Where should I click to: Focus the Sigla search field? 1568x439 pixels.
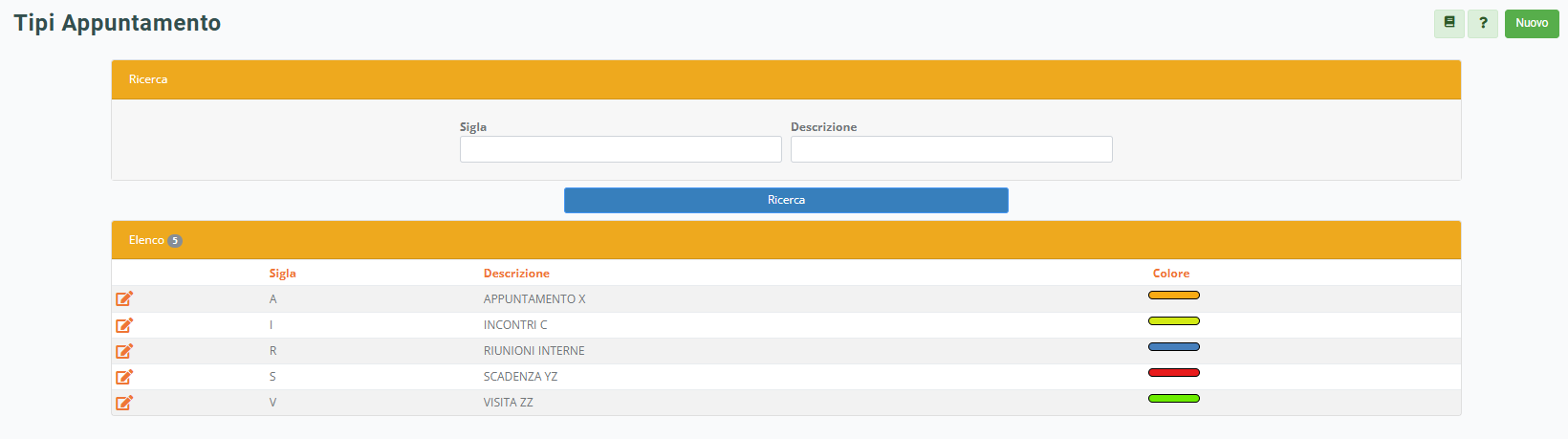point(621,149)
